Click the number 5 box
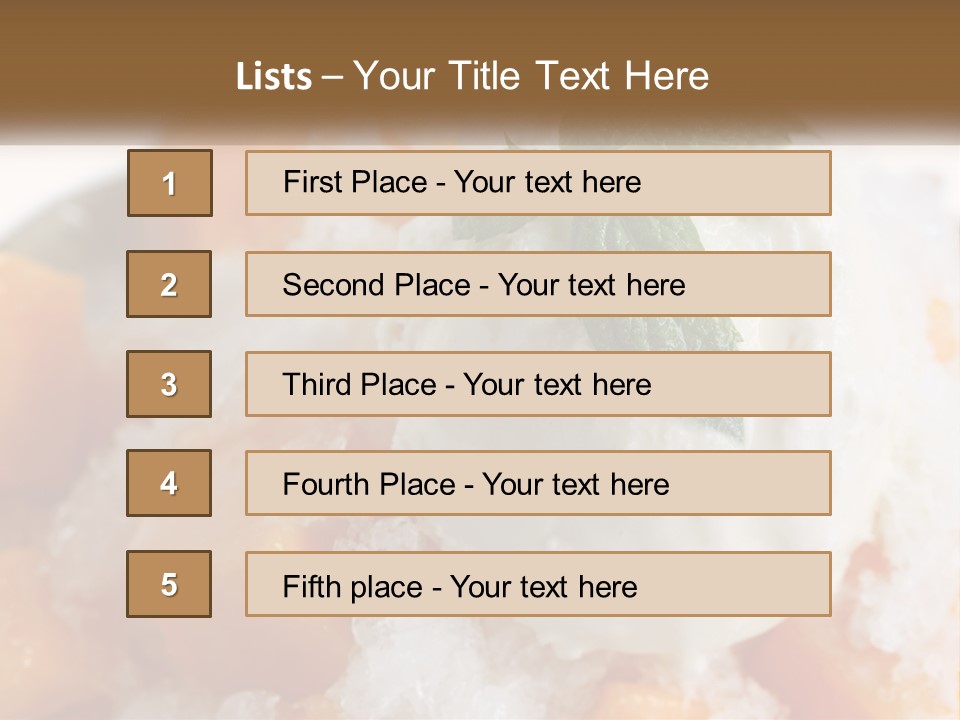This screenshot has width=960, height=720. click(169, 584)
